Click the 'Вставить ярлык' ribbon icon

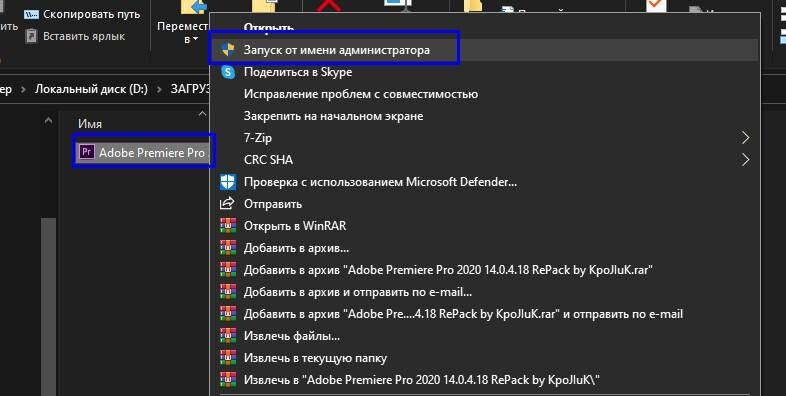coord(31,36)
